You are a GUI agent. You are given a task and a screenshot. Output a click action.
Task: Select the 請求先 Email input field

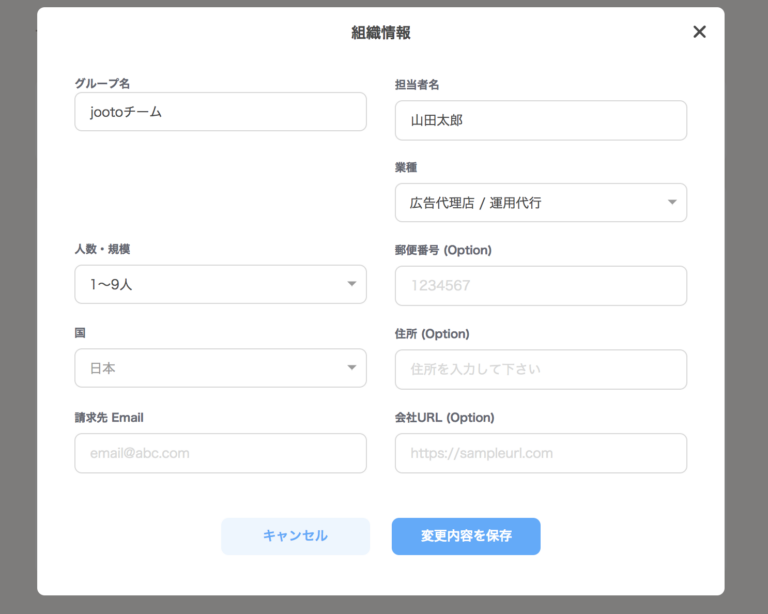(x=220, y=453)
